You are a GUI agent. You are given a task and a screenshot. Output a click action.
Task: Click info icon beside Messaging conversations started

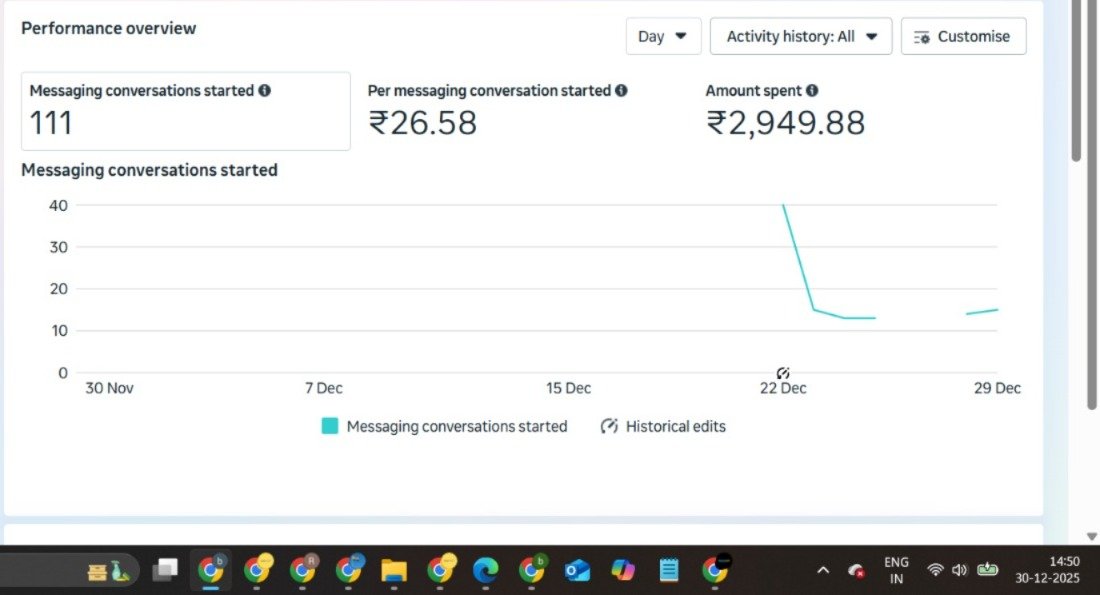pos(265,90)
